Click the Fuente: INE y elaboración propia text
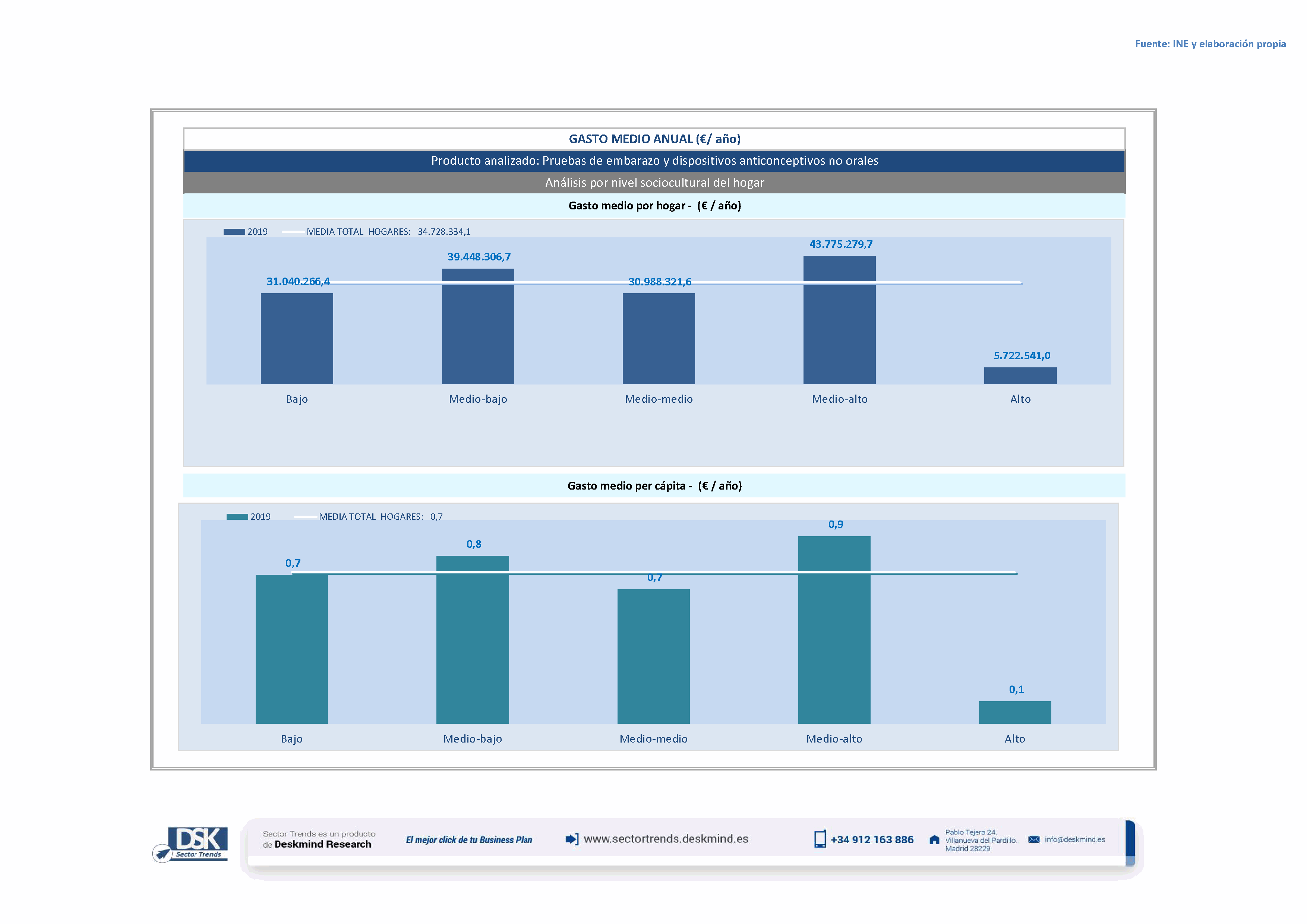The image size is (1307, 924). [1210, 44]
